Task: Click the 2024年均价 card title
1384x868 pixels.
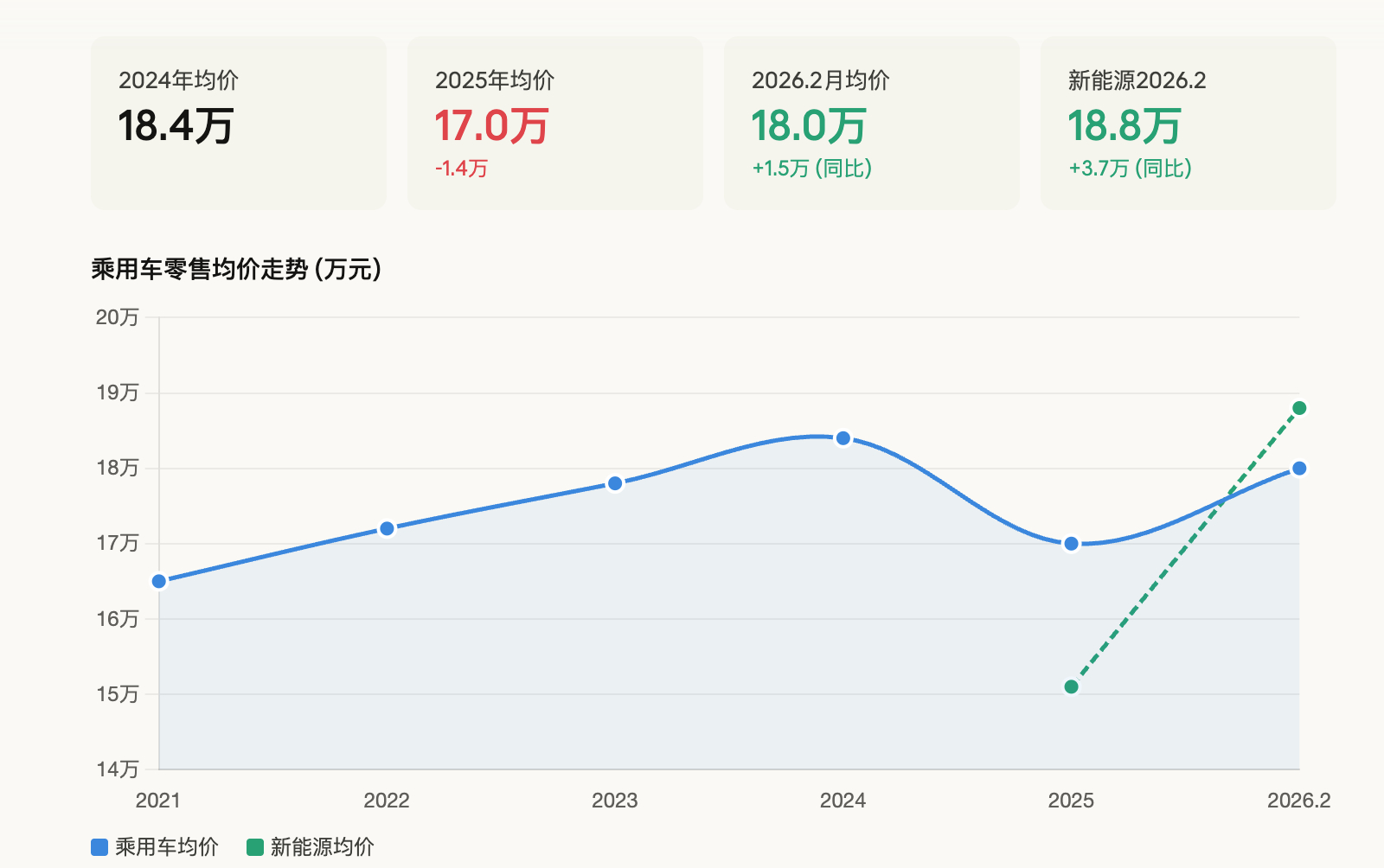Action: [178, 80]
